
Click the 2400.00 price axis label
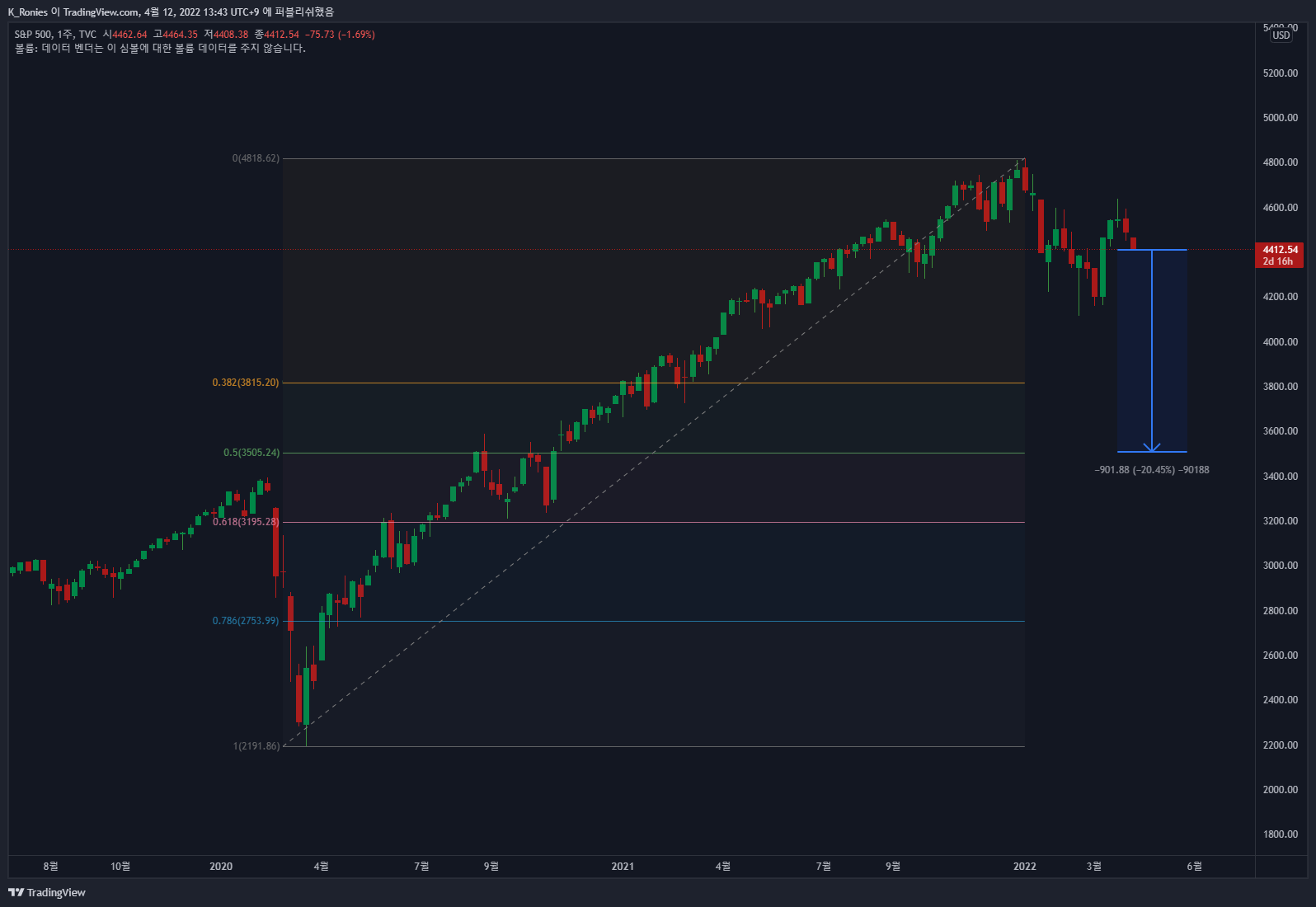click(1280, 700)
